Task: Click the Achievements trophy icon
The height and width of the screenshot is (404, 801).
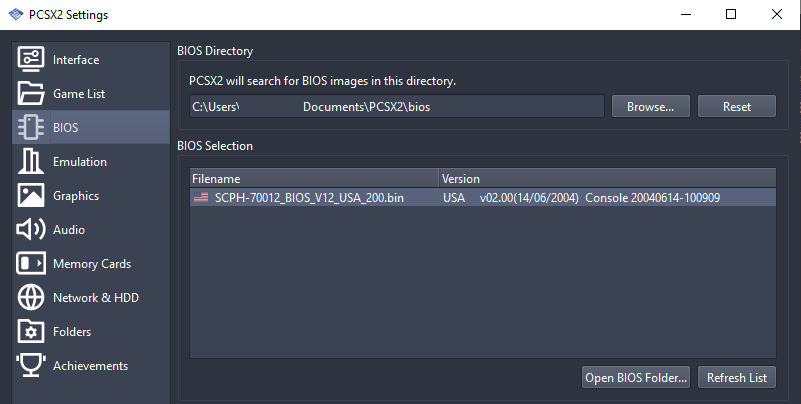Action: pos(31,366)
